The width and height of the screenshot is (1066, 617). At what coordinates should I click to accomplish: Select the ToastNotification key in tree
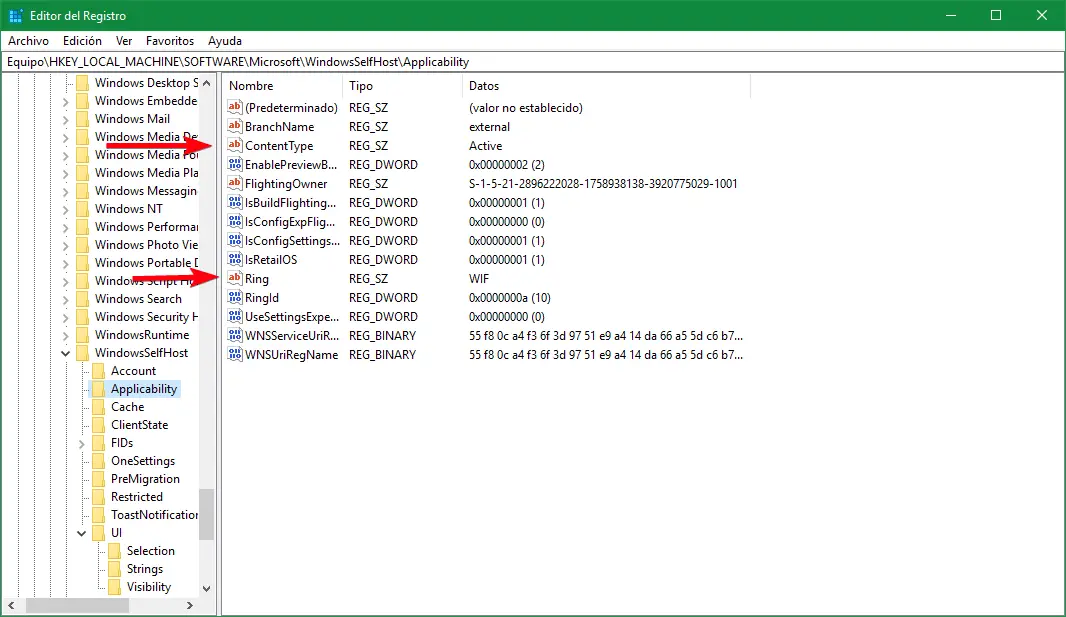154,515
